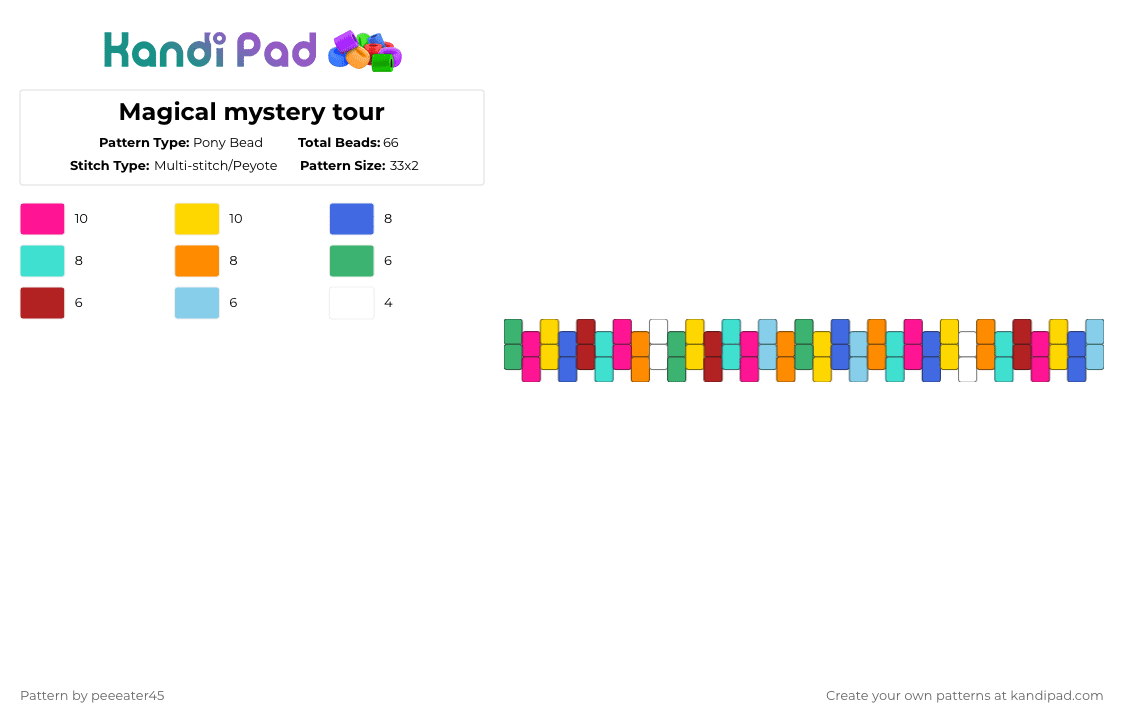Image resolution: width=1124 pixels, height=720 pixels.
Task: Select the pink color swatch
Action: pos(42,219)
